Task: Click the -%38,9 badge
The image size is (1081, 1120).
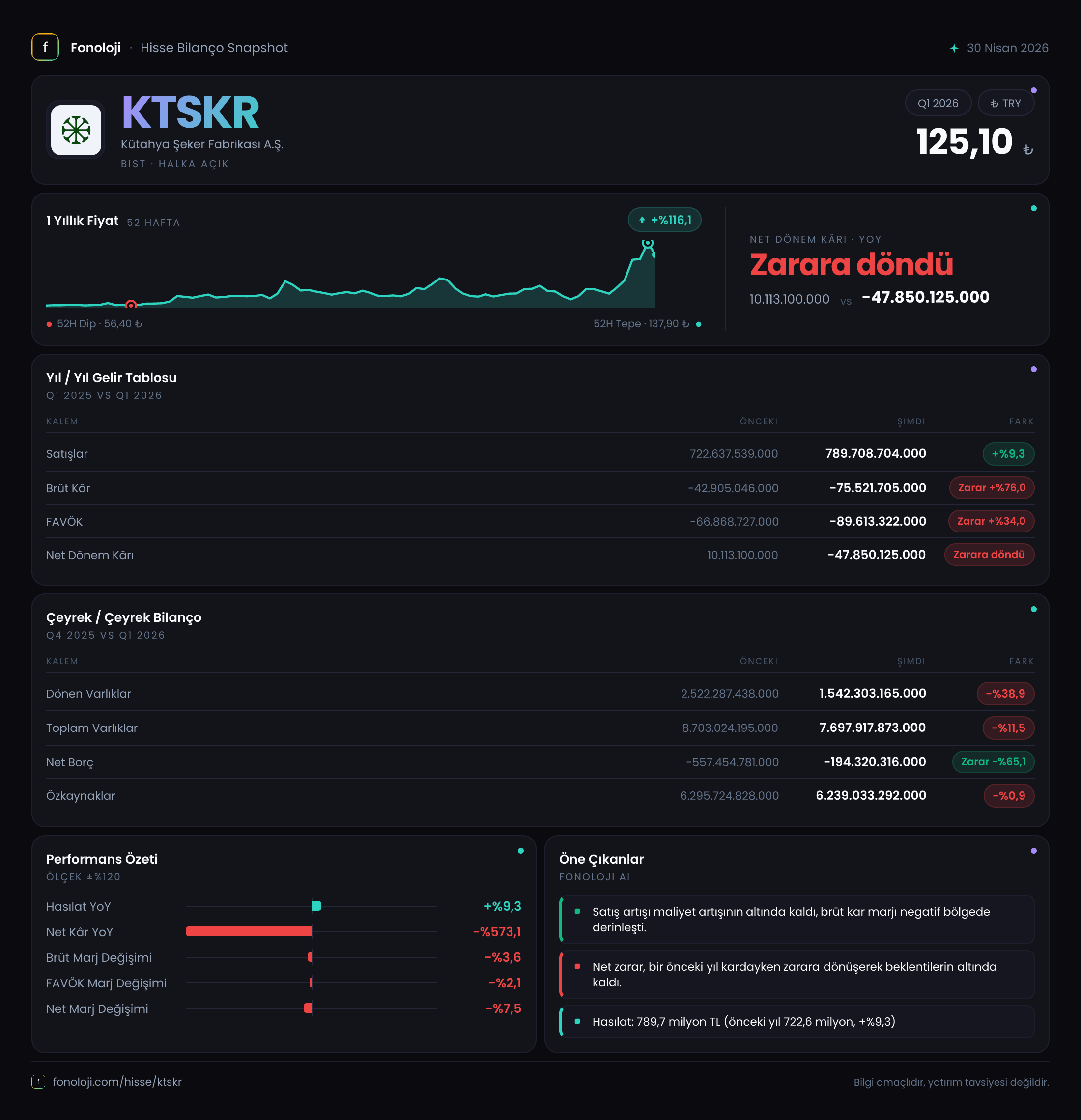Action: pos(1005,693)
